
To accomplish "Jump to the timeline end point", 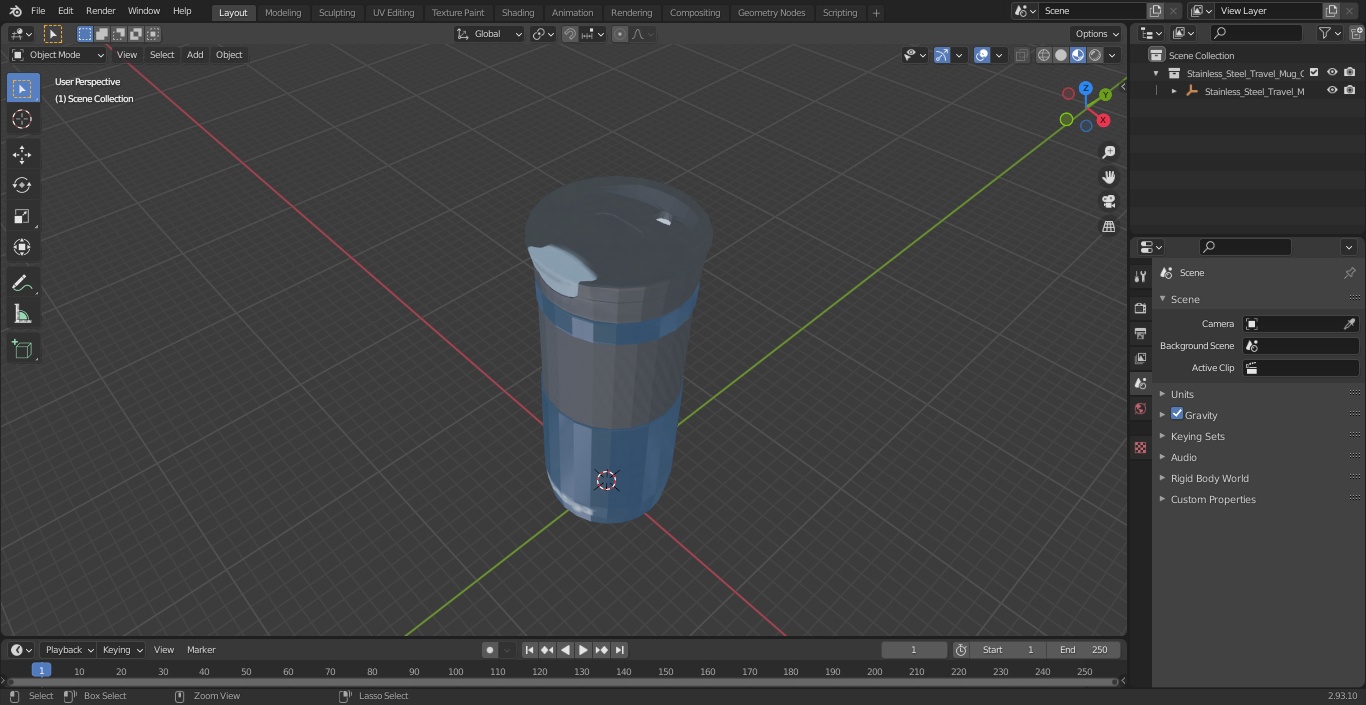I will pyautogui.click(x=619, y=650).
